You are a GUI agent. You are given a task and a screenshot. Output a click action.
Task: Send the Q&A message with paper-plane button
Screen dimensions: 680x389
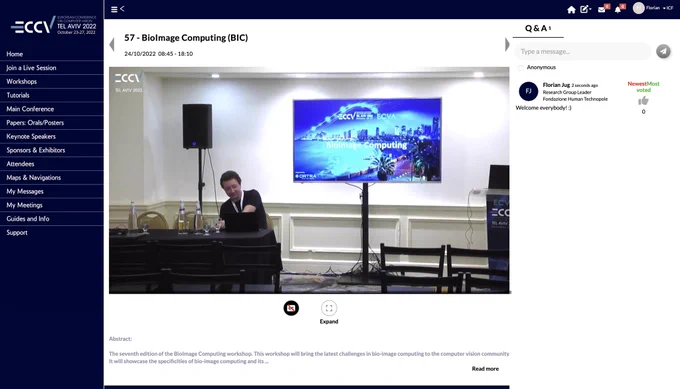[x=663, y=51]
